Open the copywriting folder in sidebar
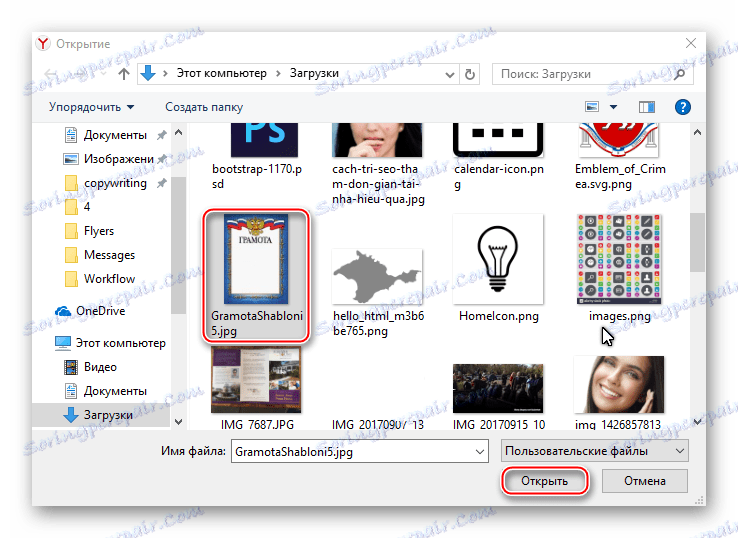This screenshot has height=538, width=738. [115, 183]
